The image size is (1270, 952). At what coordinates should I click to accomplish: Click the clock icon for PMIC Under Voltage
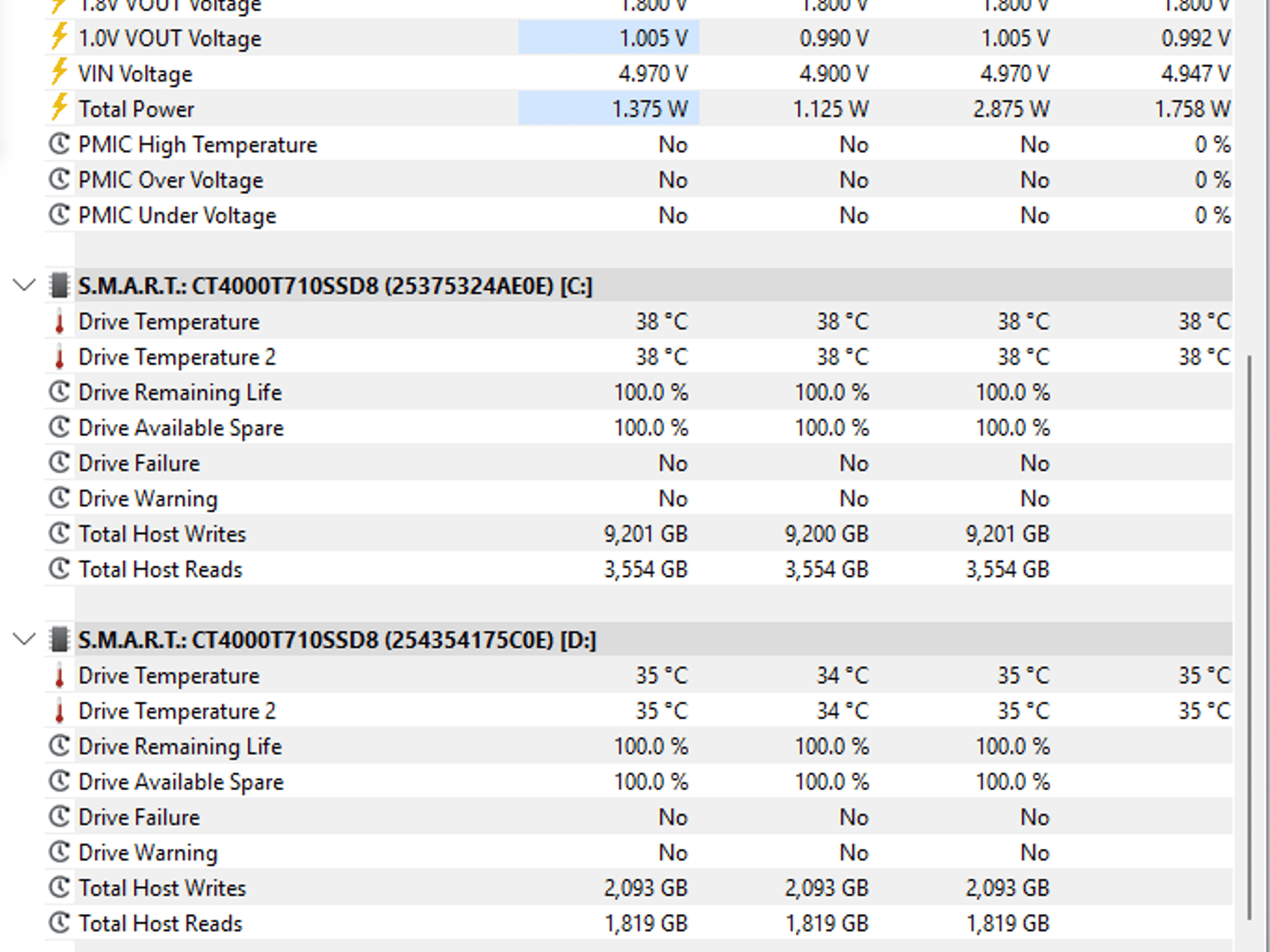(x=59, y=214)
